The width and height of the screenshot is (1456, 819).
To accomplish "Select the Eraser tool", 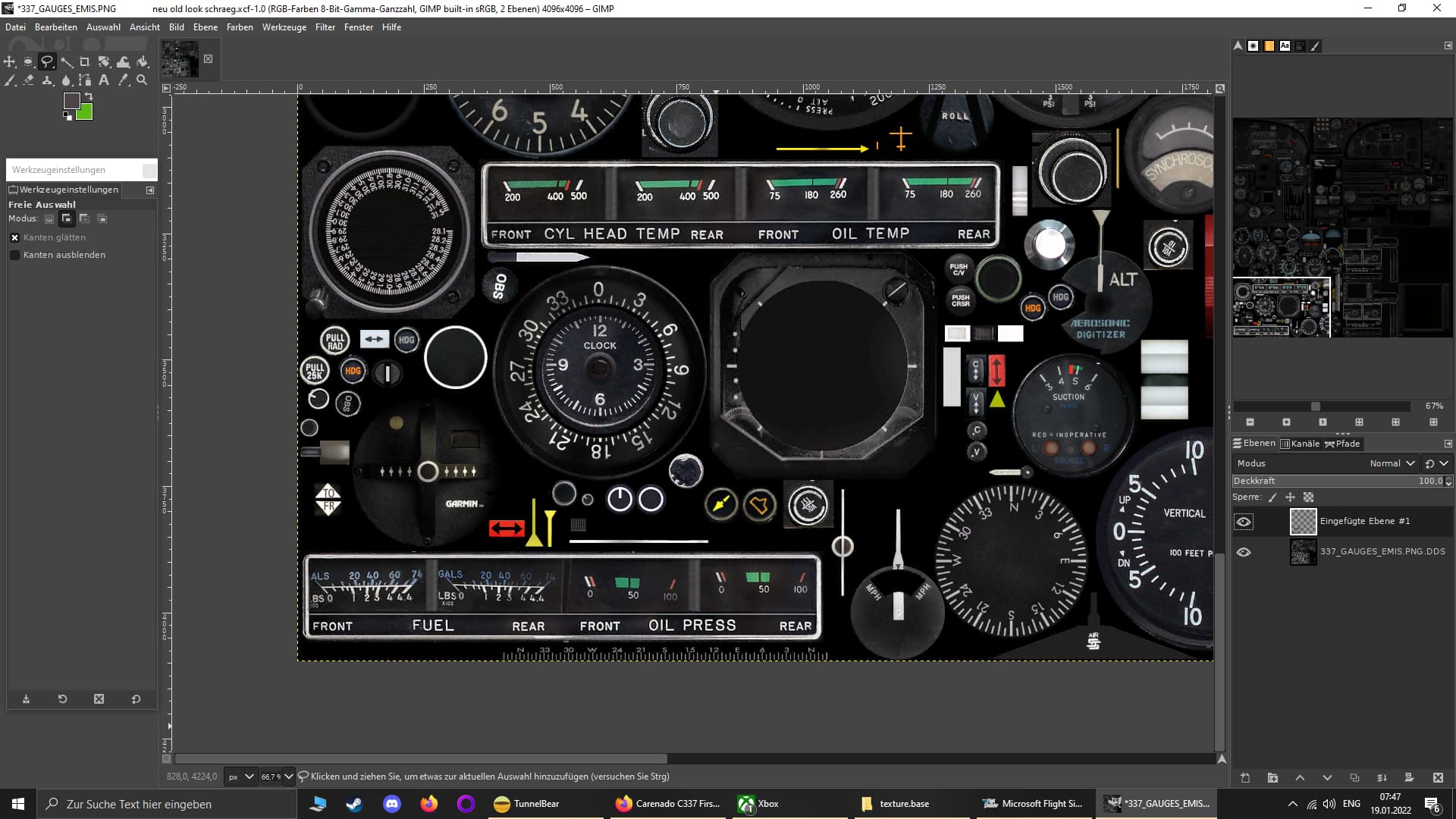I will point(29,80).
